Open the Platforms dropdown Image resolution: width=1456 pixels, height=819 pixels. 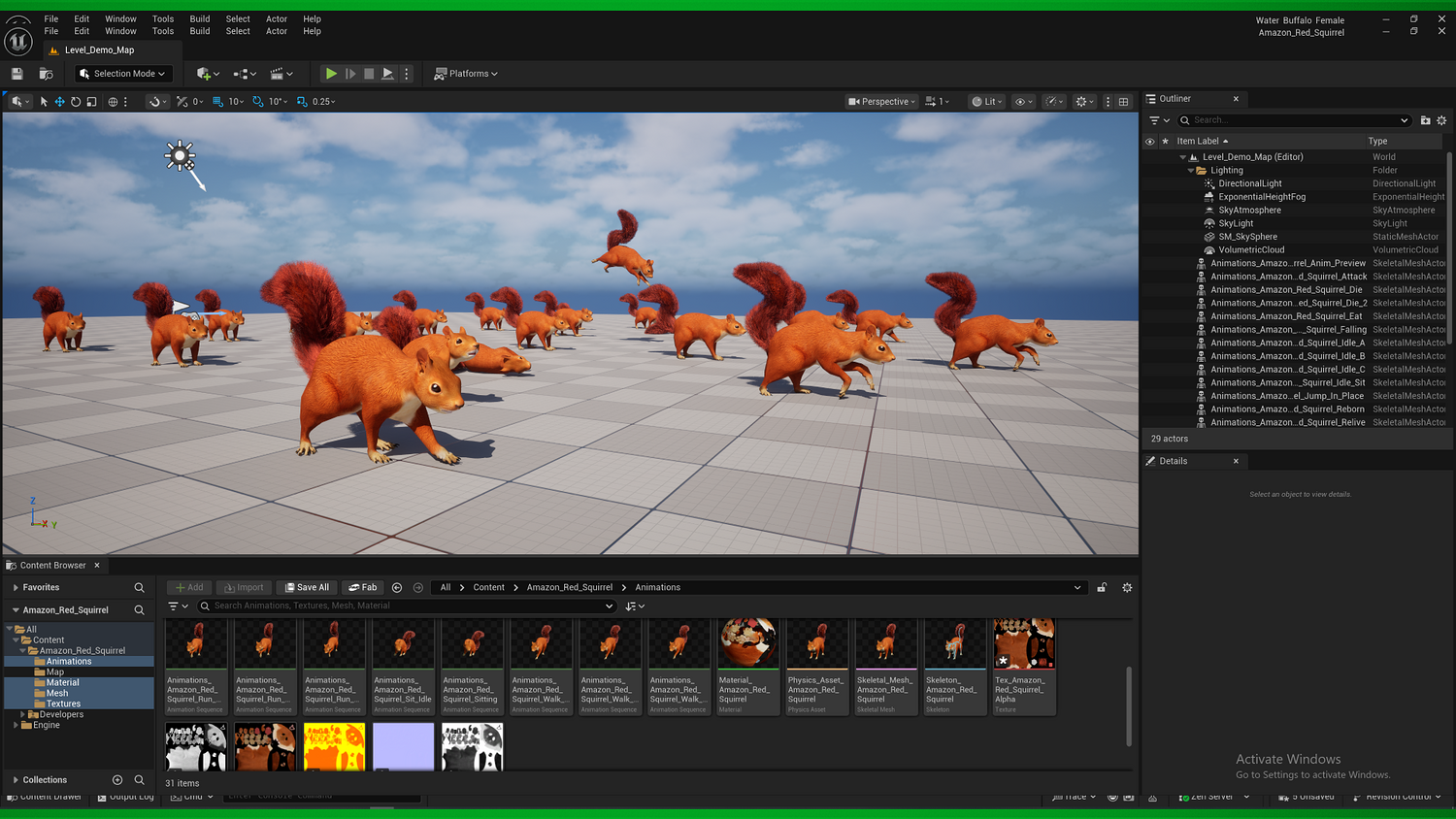point(466,74)
